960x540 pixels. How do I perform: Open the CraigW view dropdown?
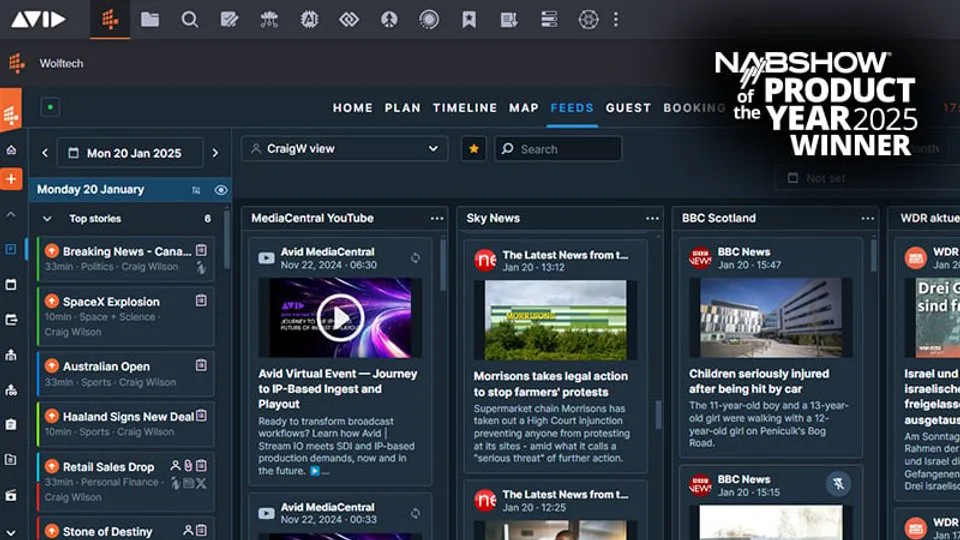(x=345, y=149)
